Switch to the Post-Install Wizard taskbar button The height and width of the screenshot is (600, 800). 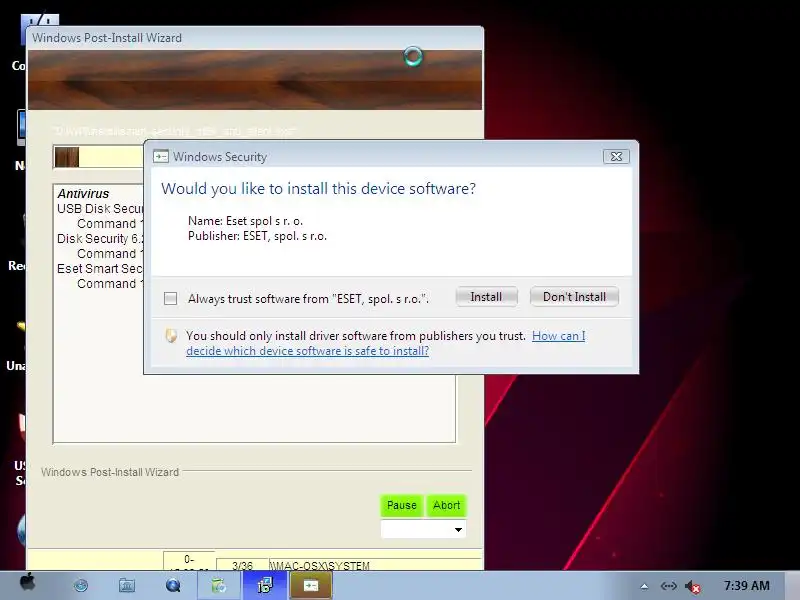point(265,585)
